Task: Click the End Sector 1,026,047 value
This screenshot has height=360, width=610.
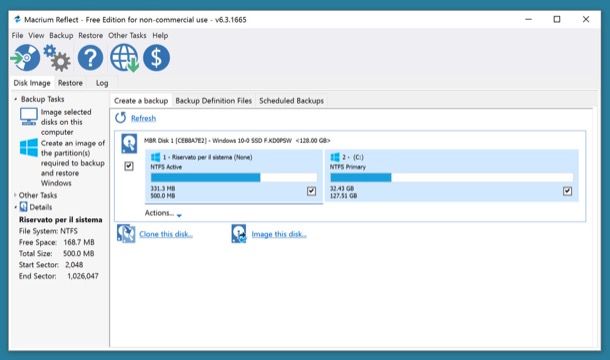Action: (x=83, y=276)
